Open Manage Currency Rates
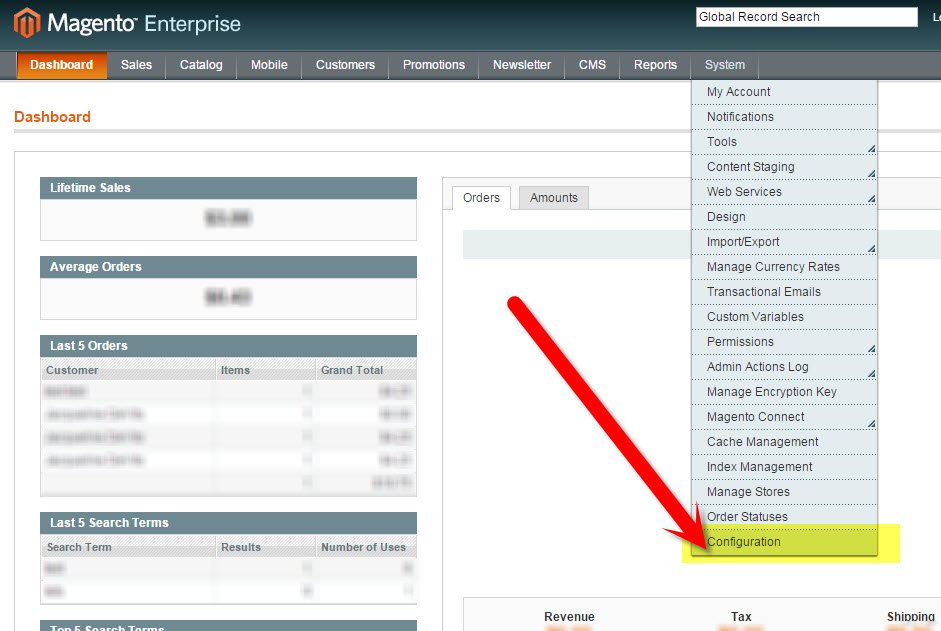 coord(784,267)
